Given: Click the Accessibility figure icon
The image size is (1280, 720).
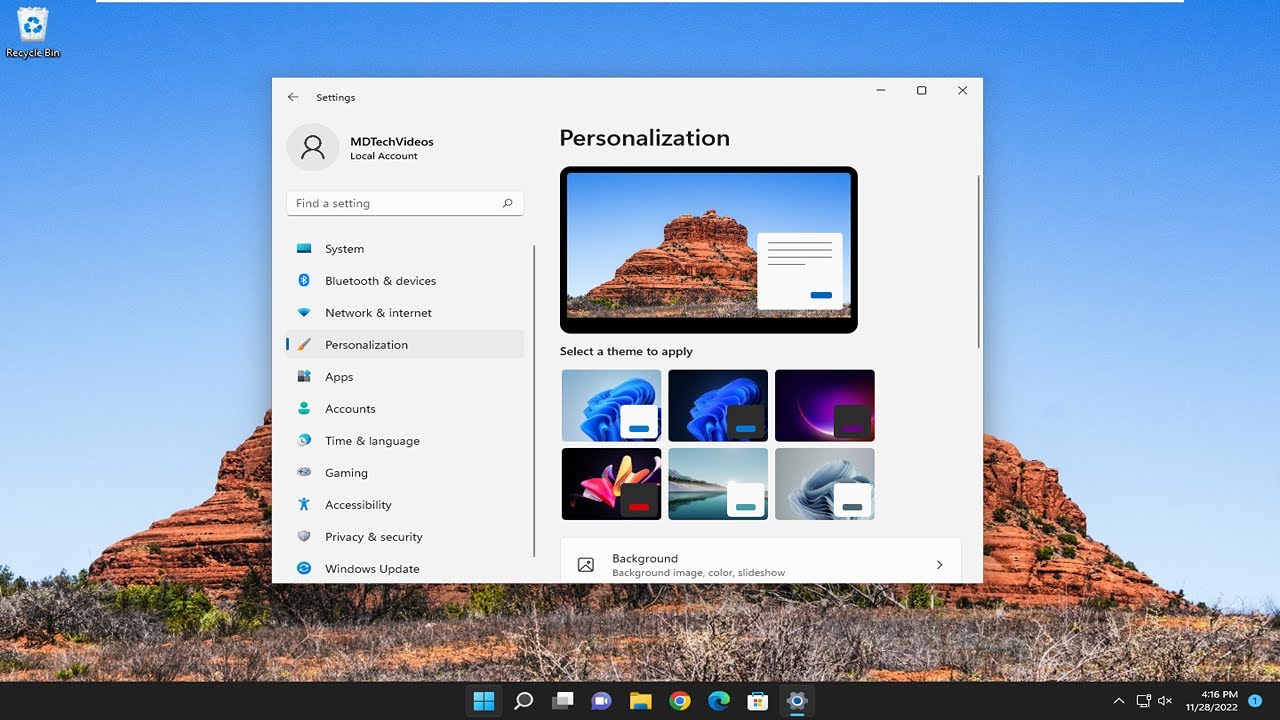Looking at the screenshot, I should 304,505.
